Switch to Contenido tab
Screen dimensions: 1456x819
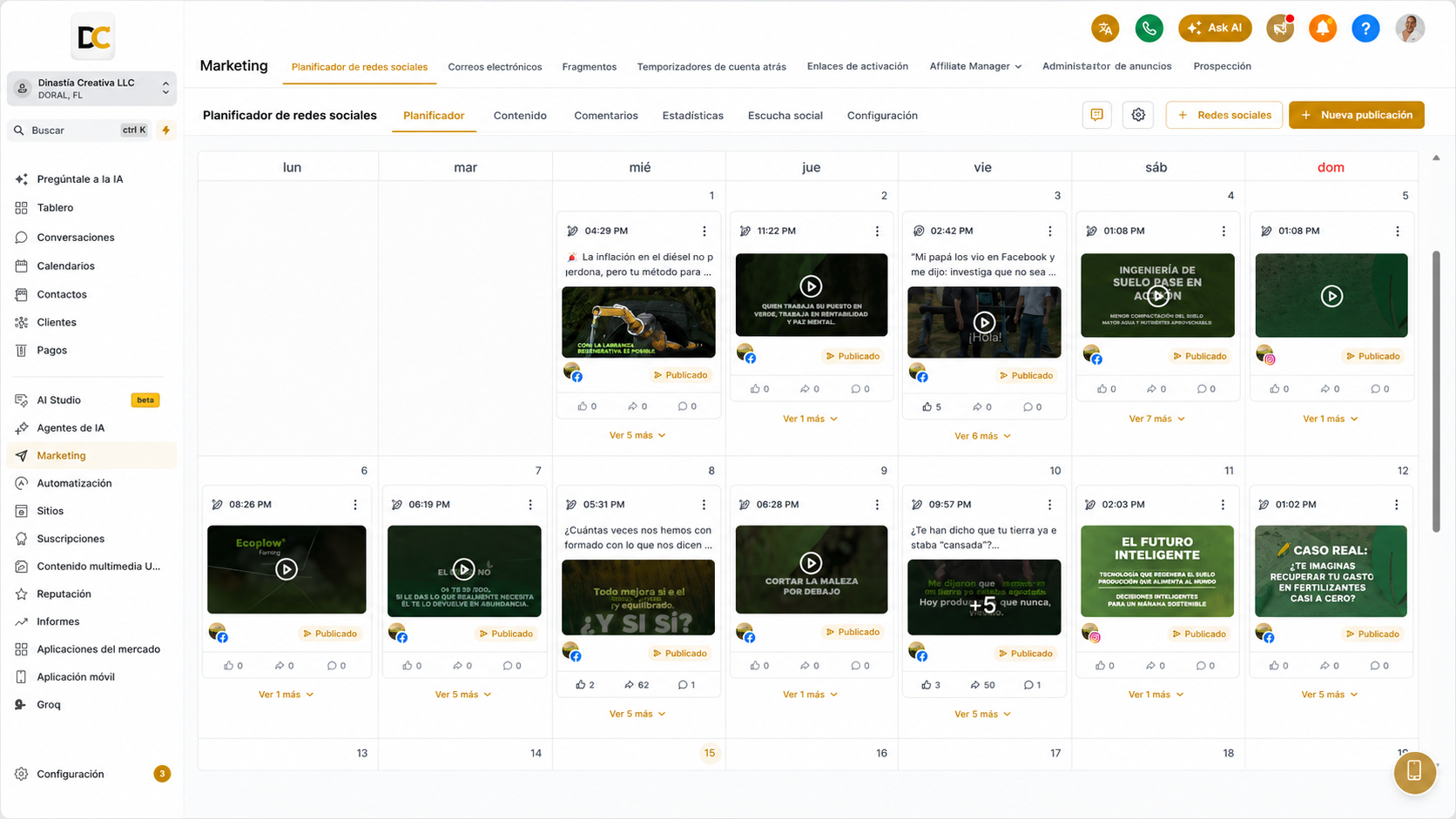point(520,116)
